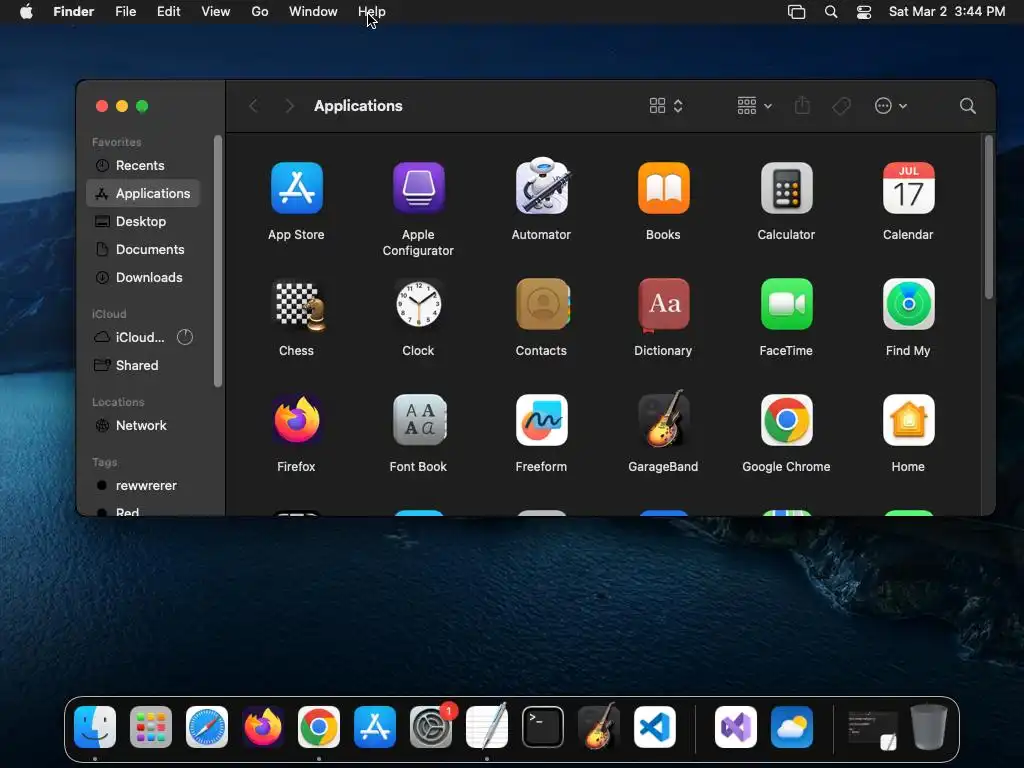Image resolution: width=1024 pixels, height=768 pixels.
Task: Go back with the back arrow
Action: tap(254, 106)
